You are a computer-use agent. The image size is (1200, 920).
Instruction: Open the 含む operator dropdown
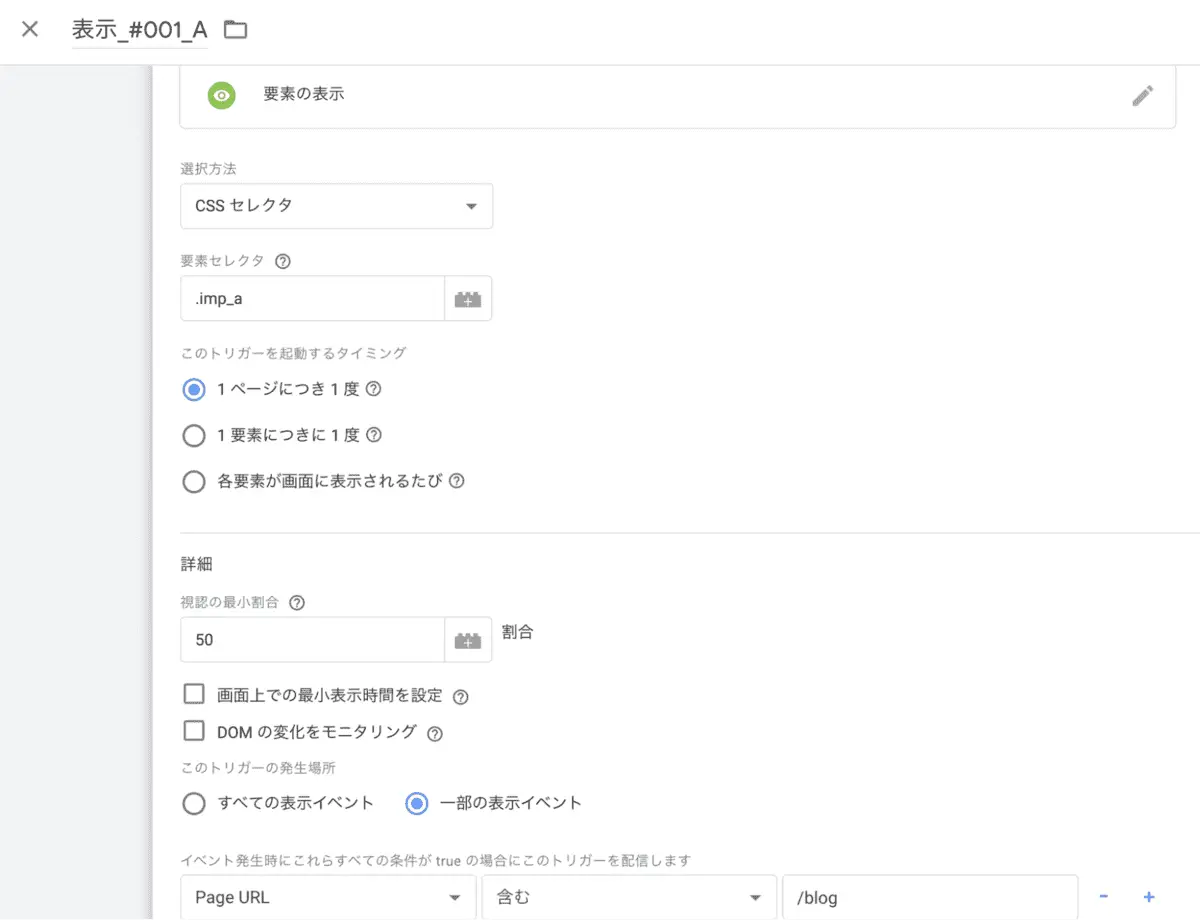(x=628, y=898)
